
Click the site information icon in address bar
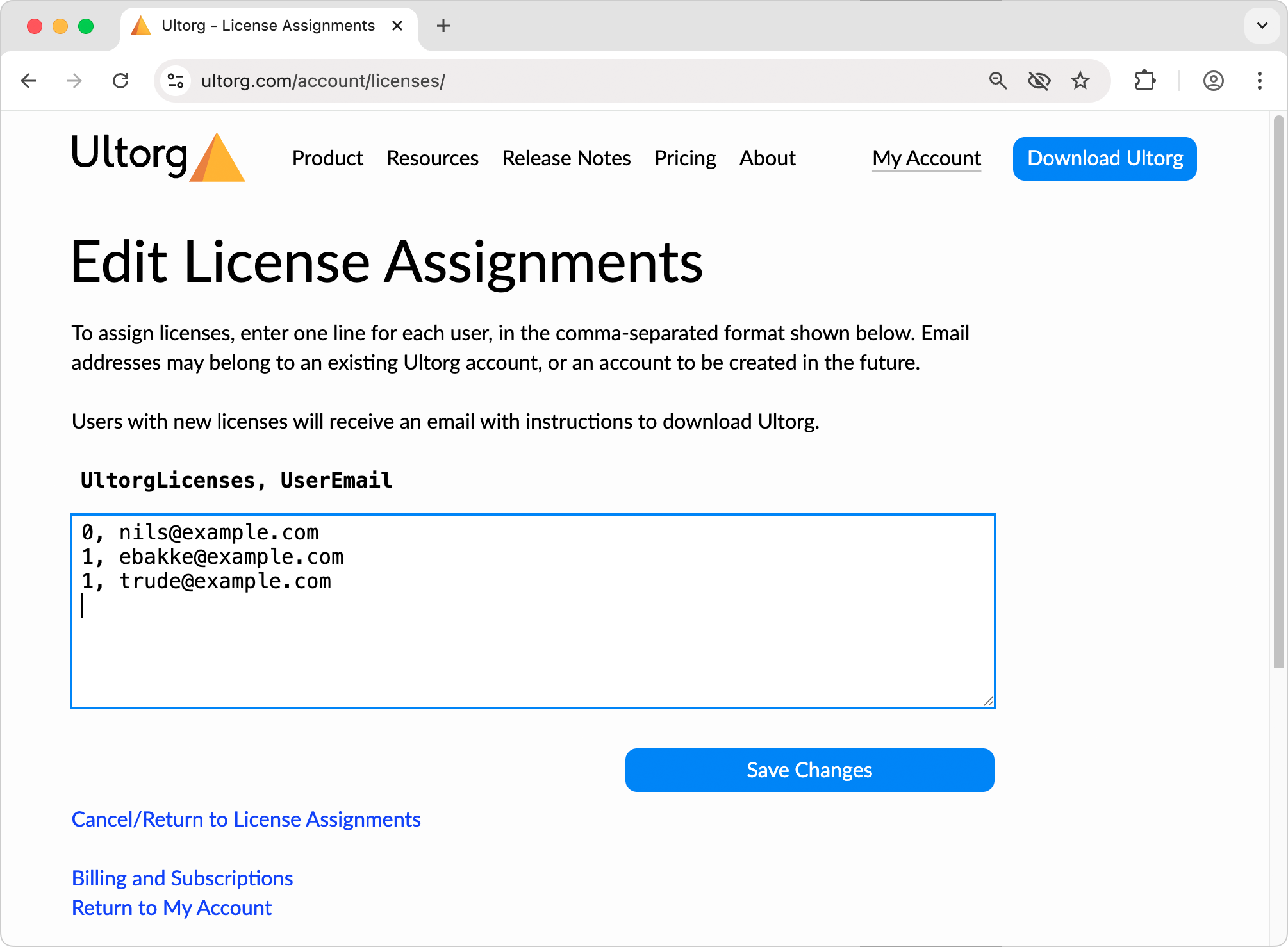point(175,81)
